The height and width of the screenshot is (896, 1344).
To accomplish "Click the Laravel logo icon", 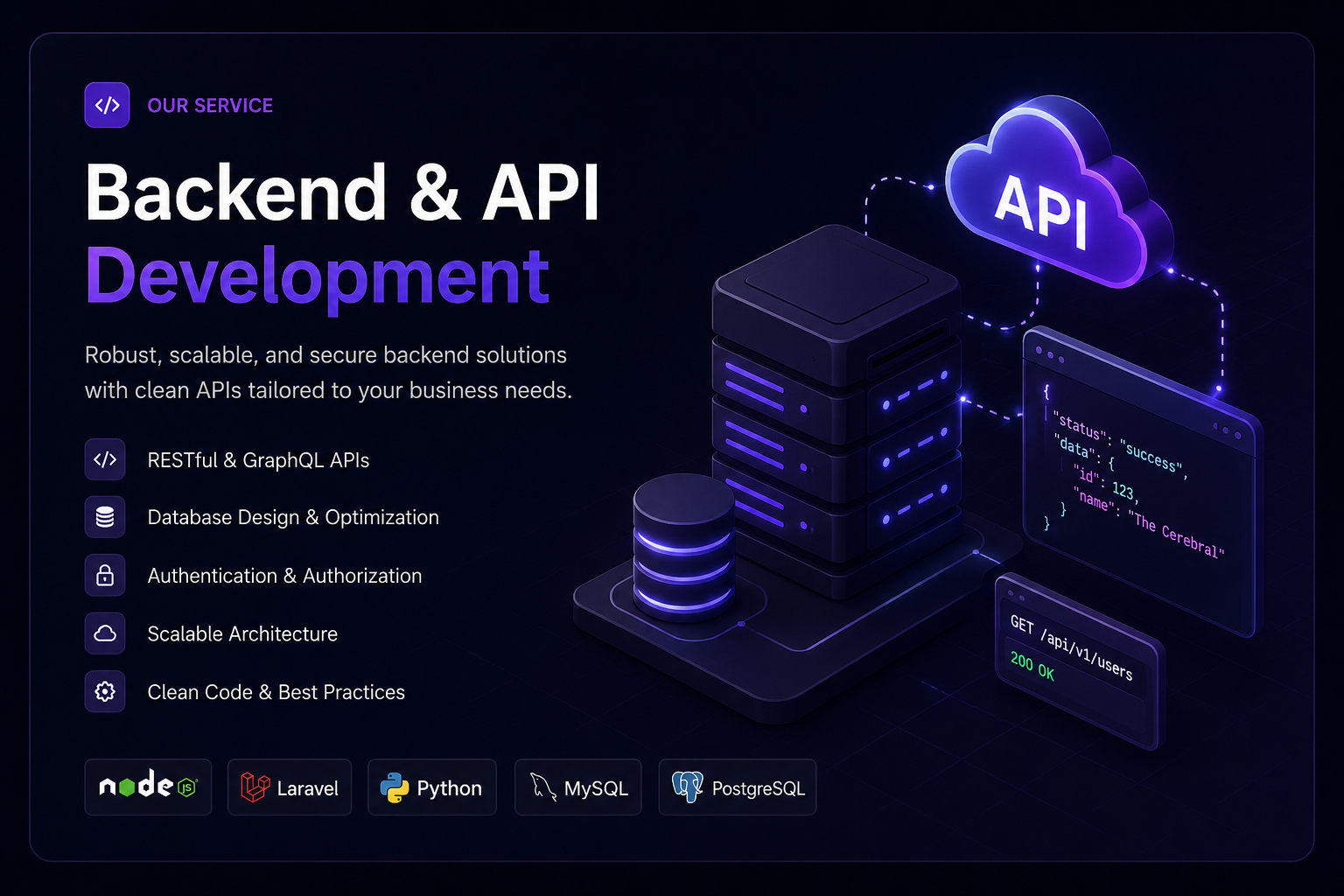I will click(255, 787).
